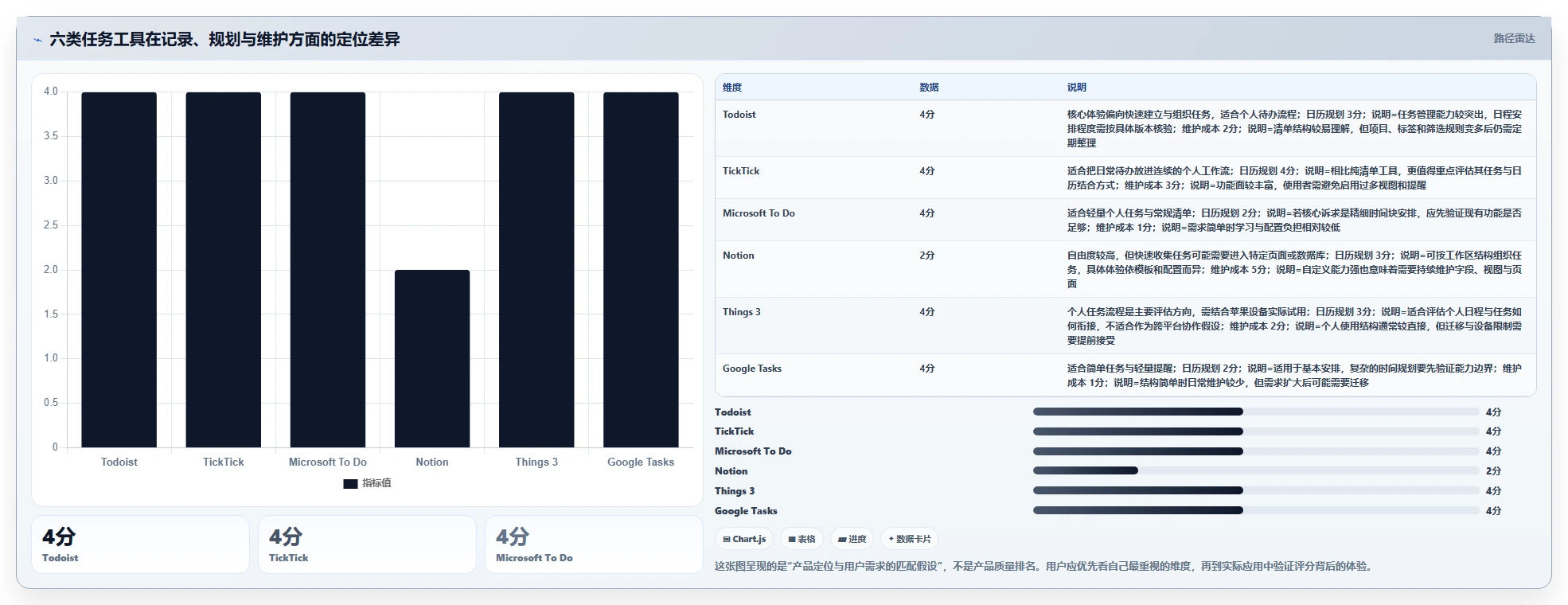This screenshot has height=605, width=1568.
Task: Click the Google Tasks bar in the chart
Action: (641, 270)
